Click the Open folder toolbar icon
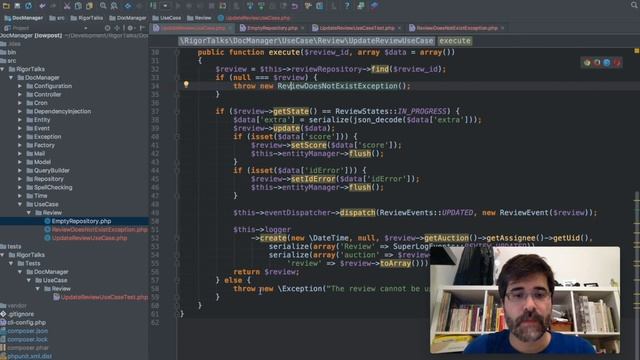Viewport: 640px width, 360px height. pos(6,6)
